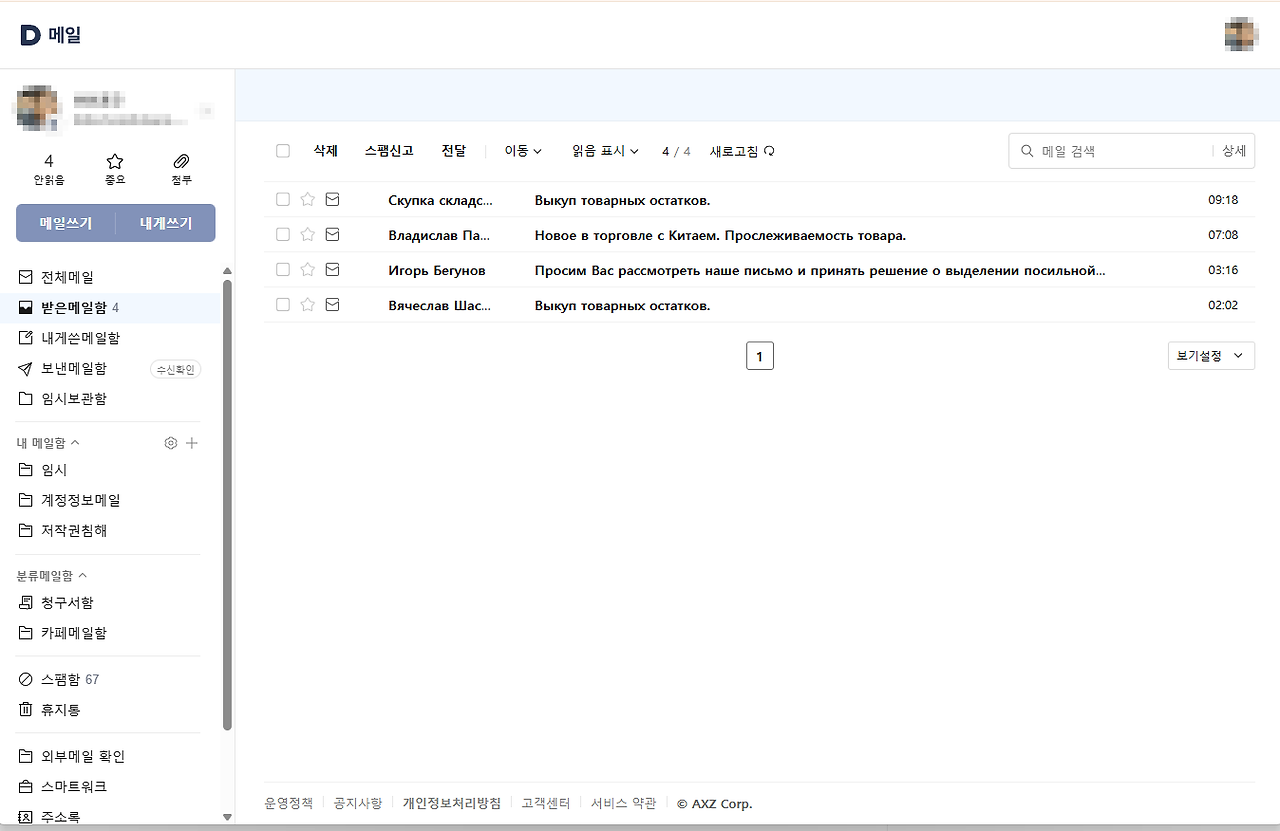Viewport: 1280px width, 831px height.
Task: Open the 임시보관함 drafts folder
Action: pyautogui.click(x=74, y=398)
